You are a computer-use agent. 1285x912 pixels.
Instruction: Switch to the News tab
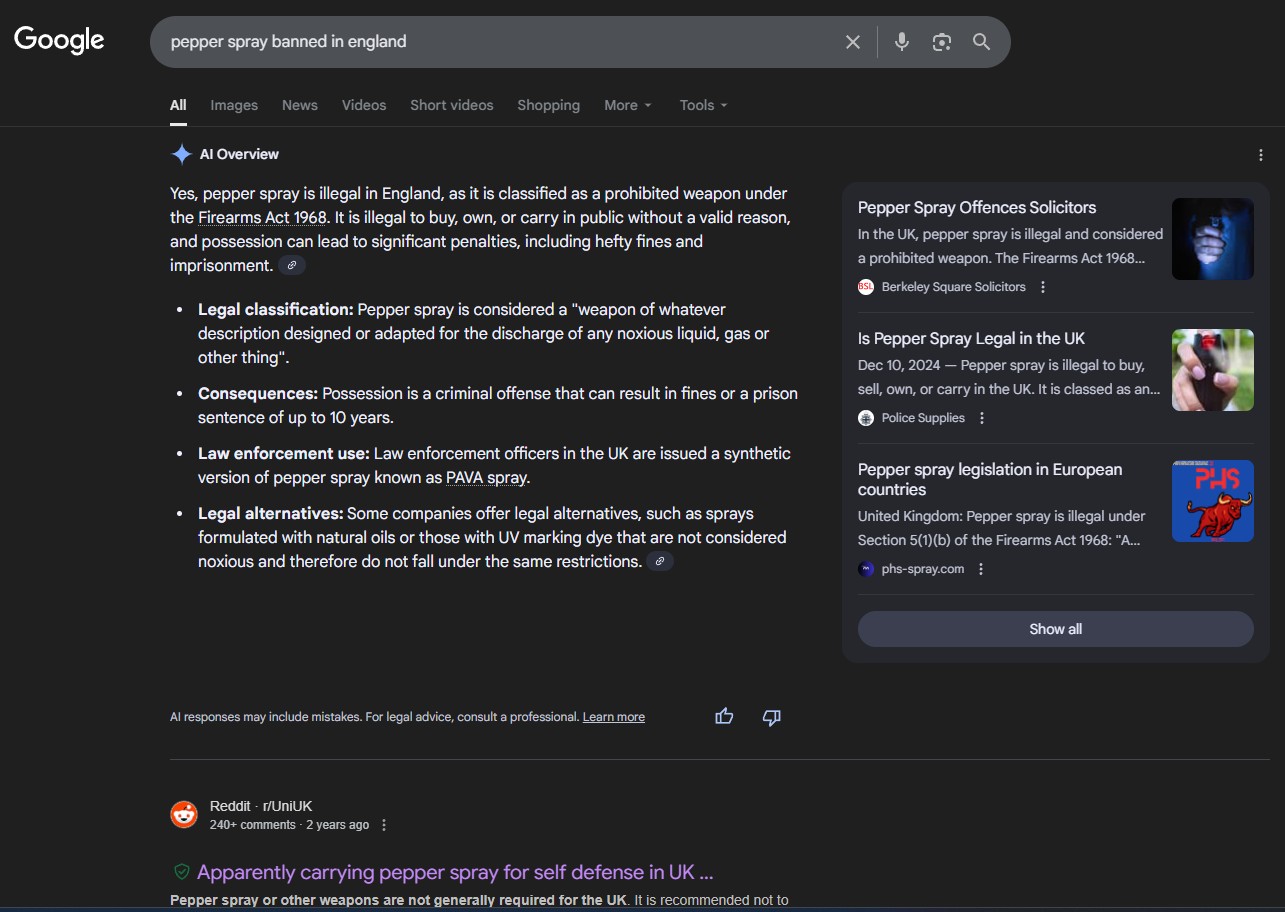pyautogui.click(x=300, y=105)
